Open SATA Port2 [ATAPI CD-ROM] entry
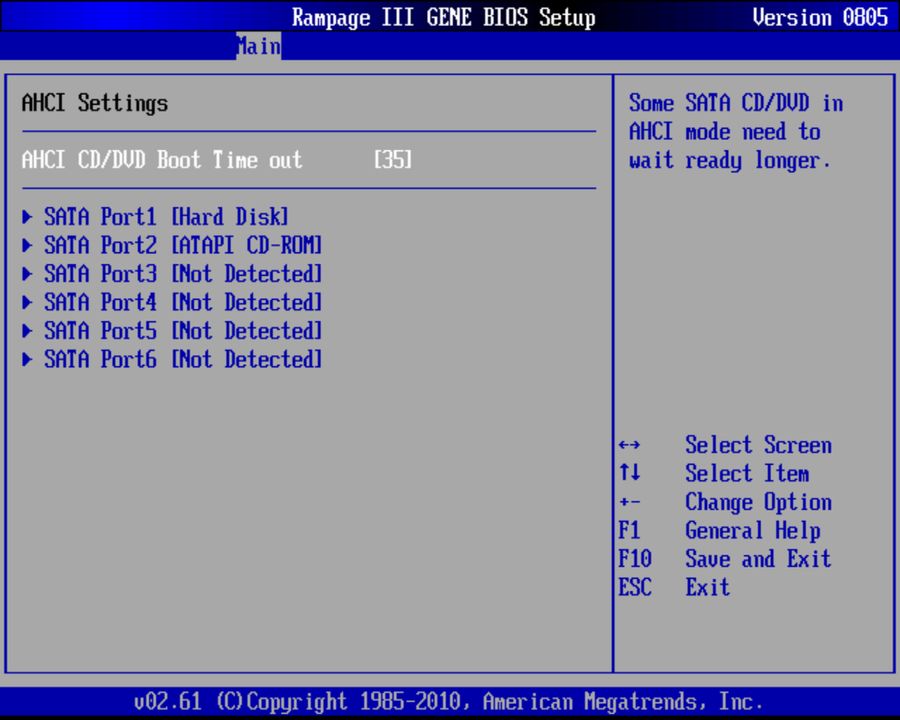Image resolution: width=900 pixels, height=720 pixels. point(183,246)
